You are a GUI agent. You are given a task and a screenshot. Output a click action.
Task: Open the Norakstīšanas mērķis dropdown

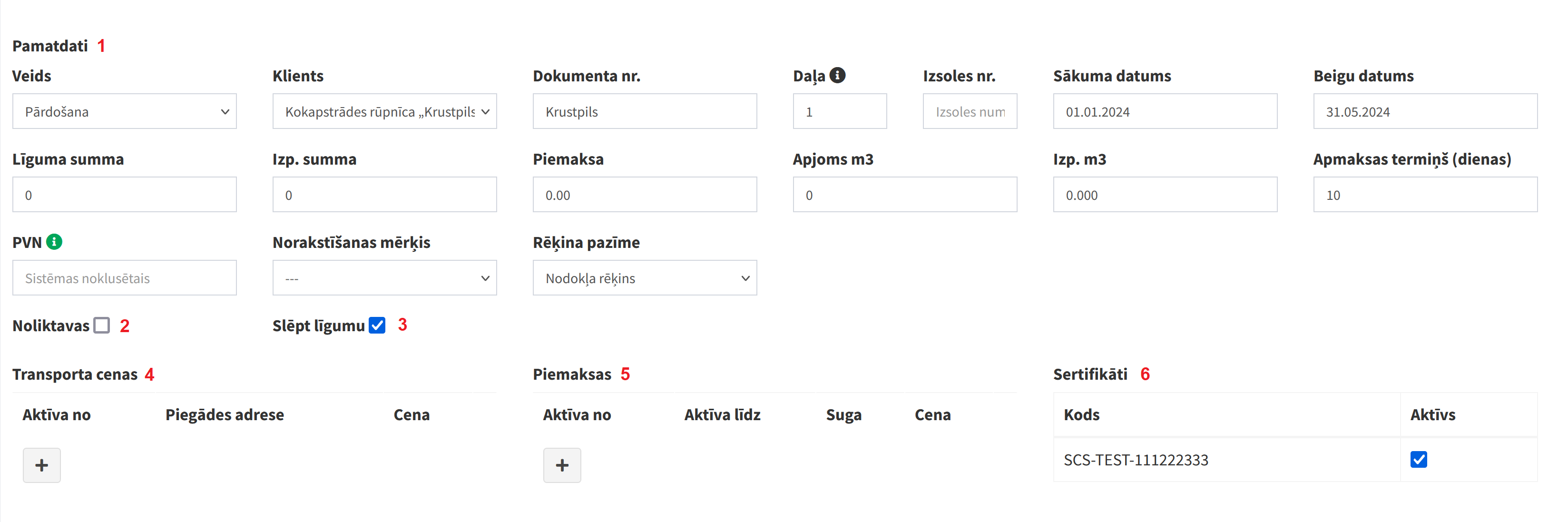point(384,278)
